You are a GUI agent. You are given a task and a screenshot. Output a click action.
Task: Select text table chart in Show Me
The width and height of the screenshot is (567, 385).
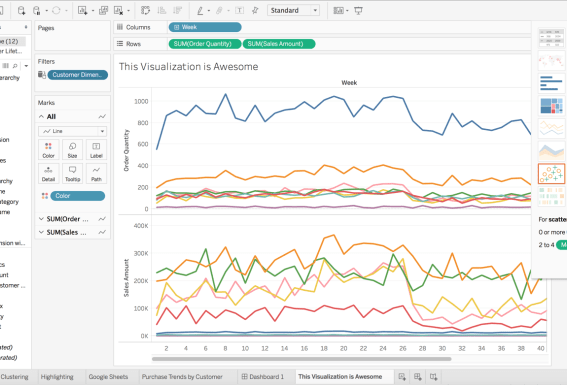[551, 38]
